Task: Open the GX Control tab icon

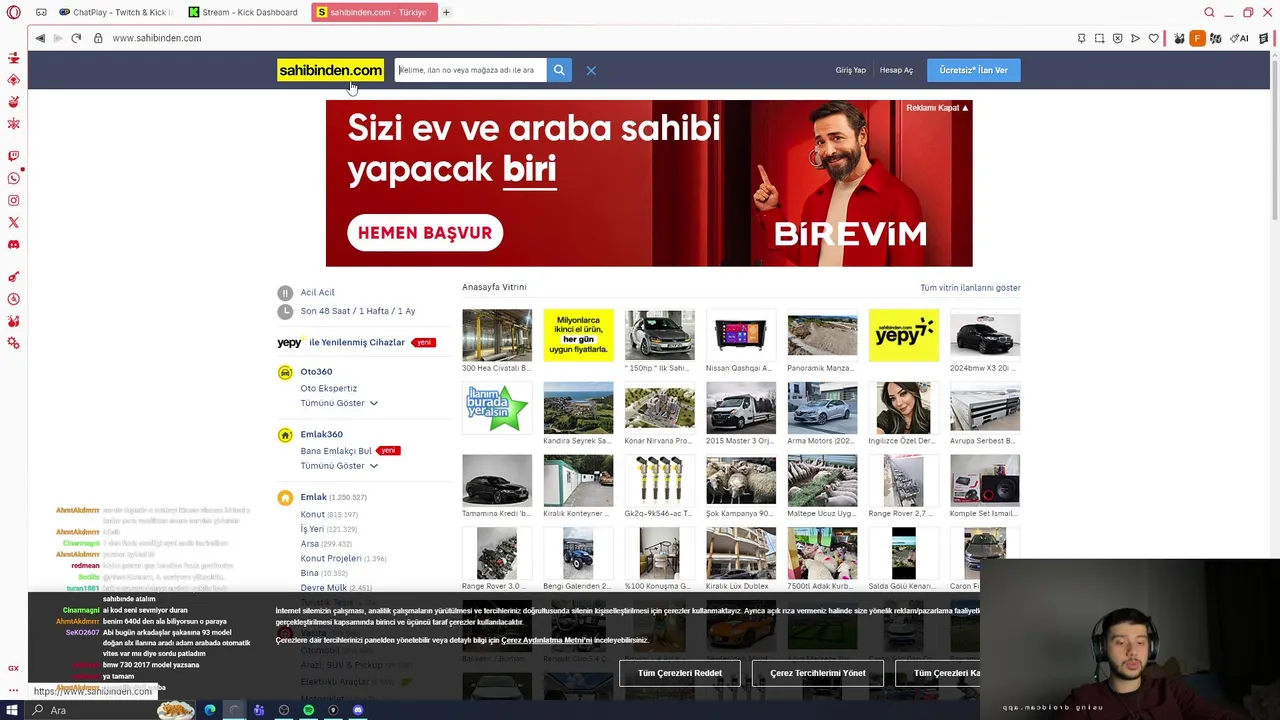Action: [x=13, y=668]
